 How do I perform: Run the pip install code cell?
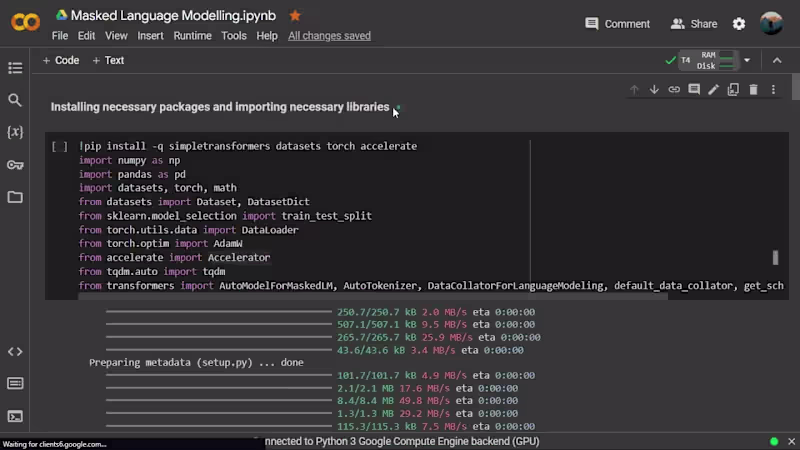60,147
